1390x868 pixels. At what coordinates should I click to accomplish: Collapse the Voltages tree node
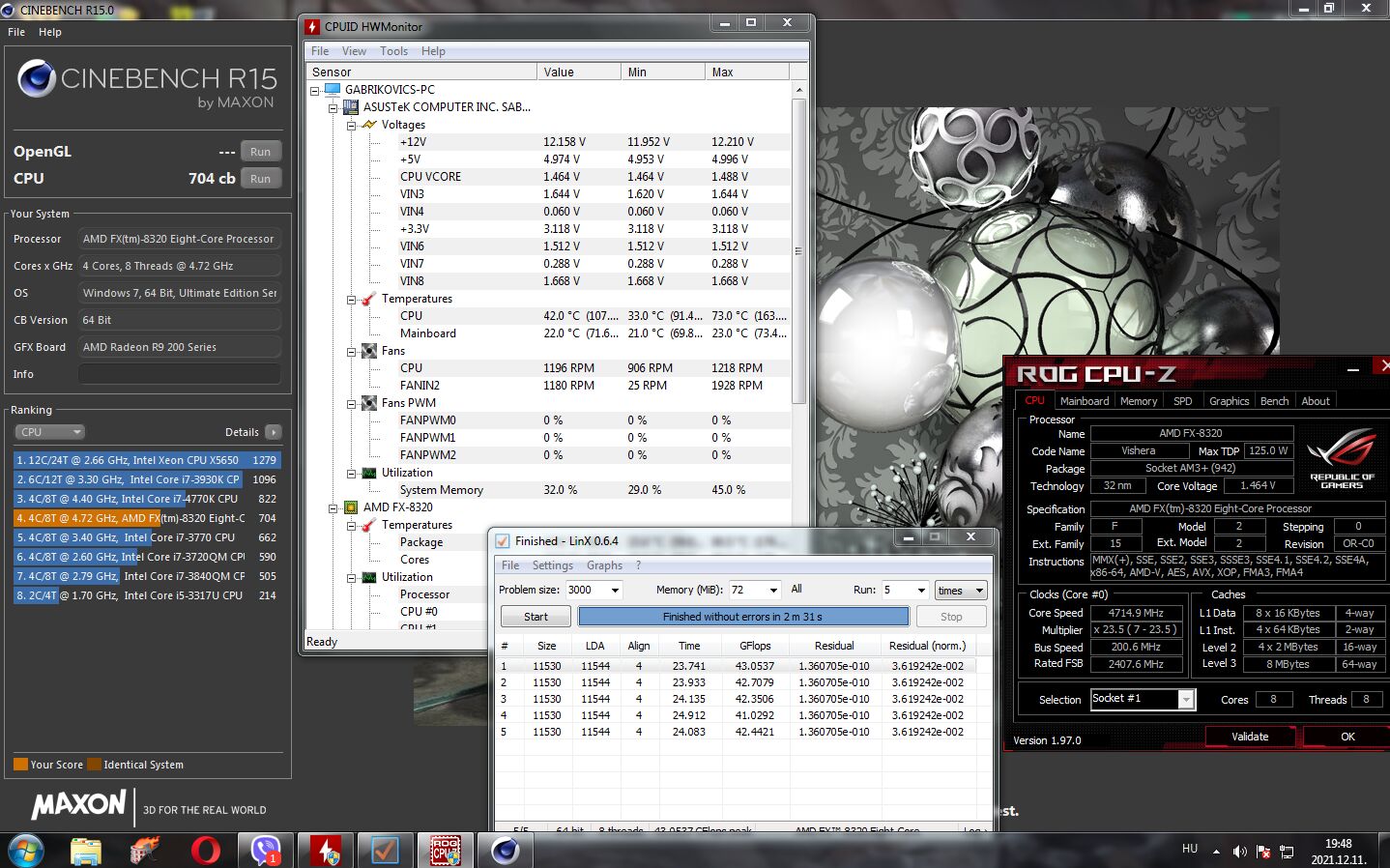tap(352, 125)
